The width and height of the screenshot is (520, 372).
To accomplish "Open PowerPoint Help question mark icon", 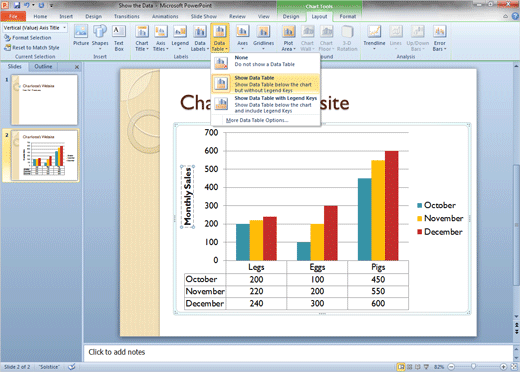I will (515, 16).
